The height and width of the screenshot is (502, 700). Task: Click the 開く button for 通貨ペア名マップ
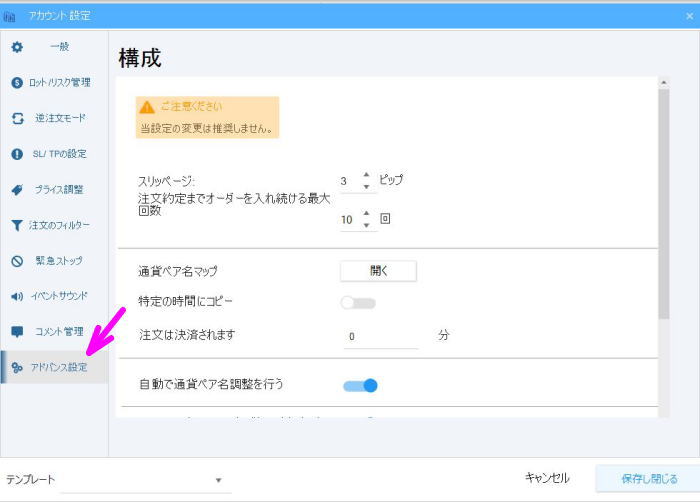378,271
